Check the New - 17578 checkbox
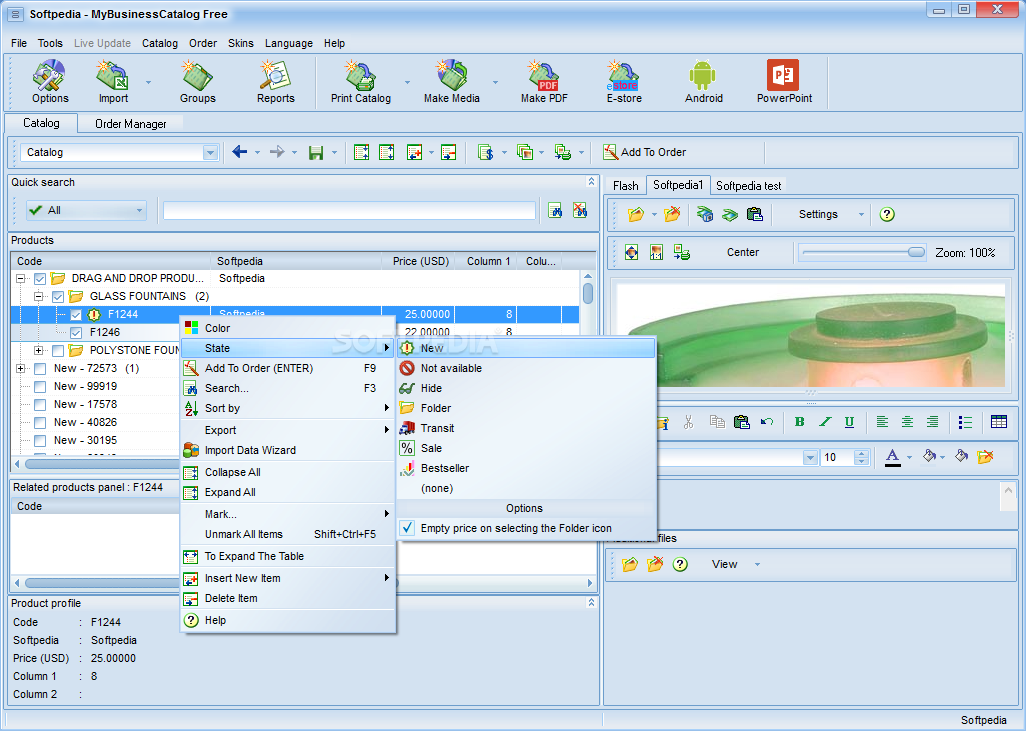This screenshot has width=1026, height=731. point(40,404)
